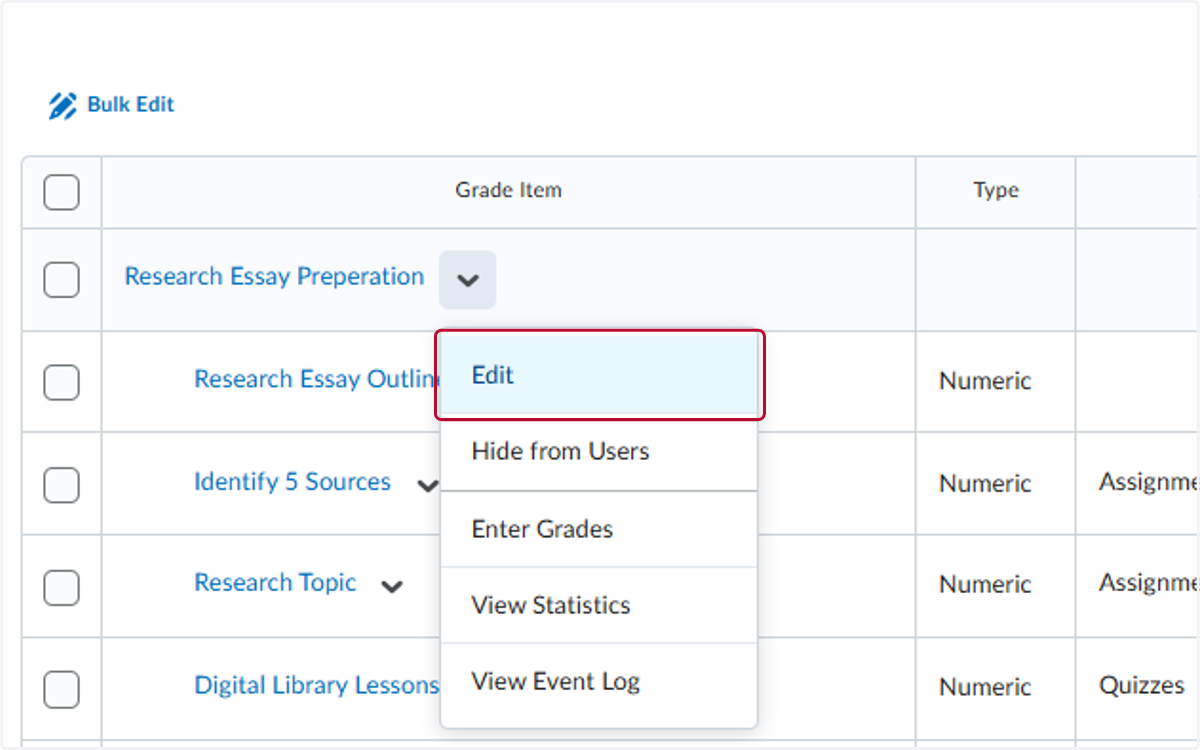Open View Statistics from the menu
1200x750 pixels.
tap(599, 605)
